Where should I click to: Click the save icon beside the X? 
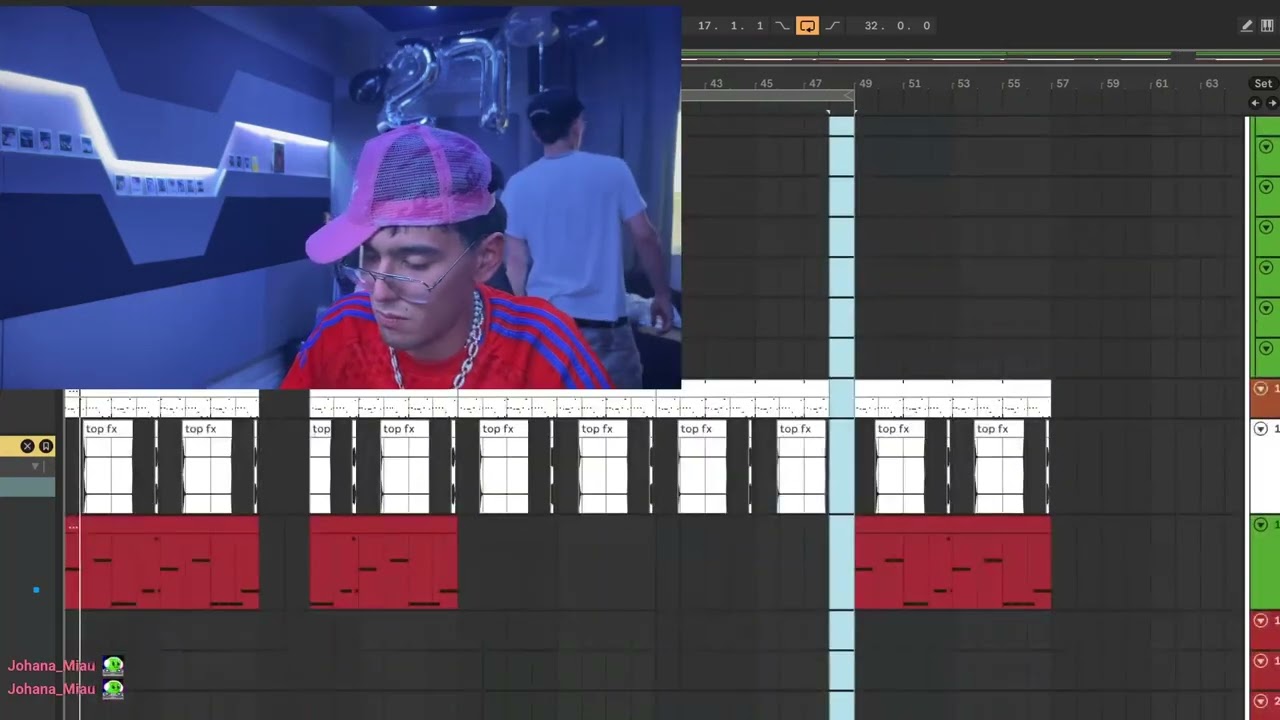click(45, 446)
